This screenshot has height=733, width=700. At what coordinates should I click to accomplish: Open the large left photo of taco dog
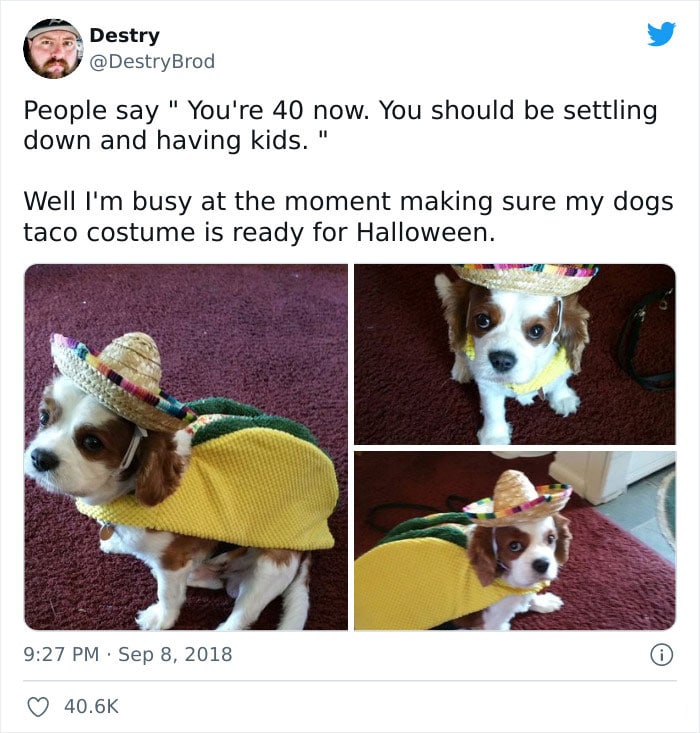[186, 447]
